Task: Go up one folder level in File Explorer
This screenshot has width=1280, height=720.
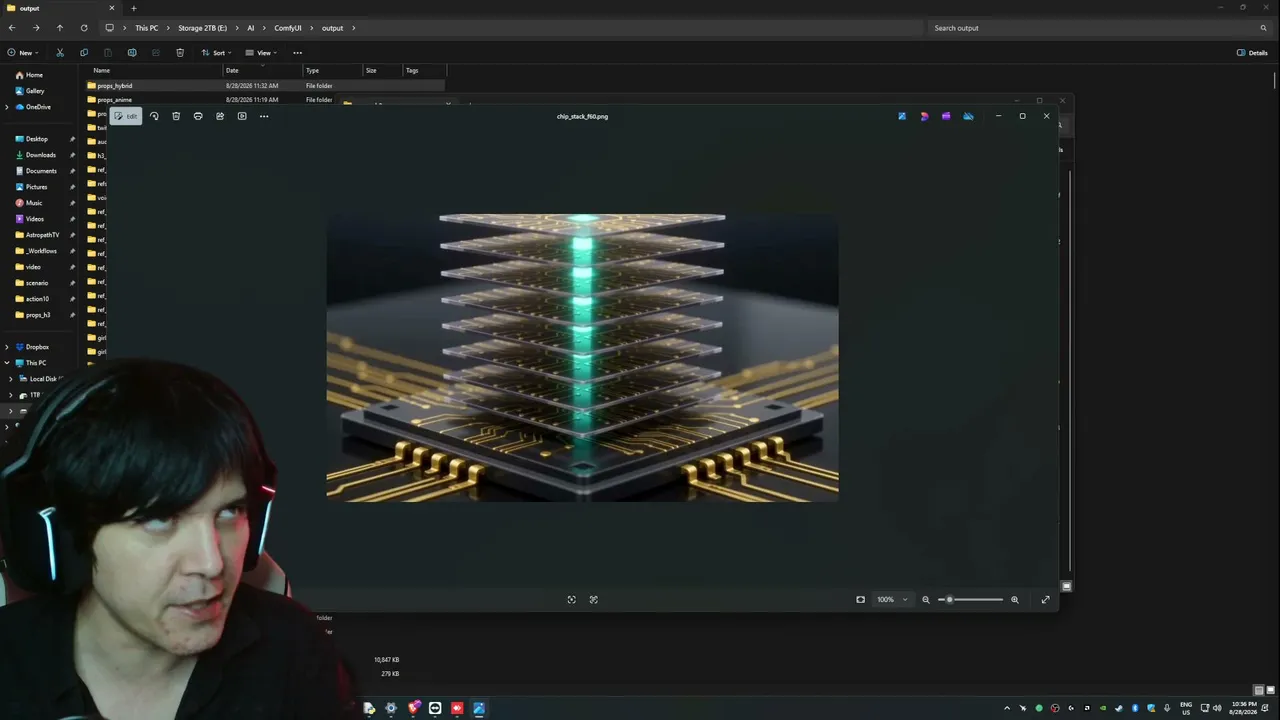Action: 60,28
